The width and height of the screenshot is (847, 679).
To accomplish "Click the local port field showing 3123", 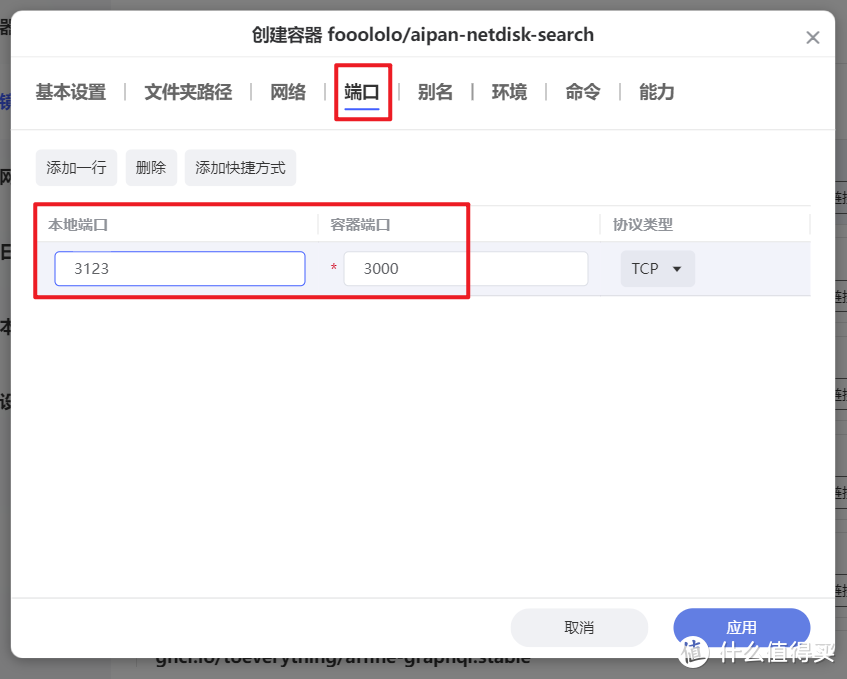I will coord(180,269).
